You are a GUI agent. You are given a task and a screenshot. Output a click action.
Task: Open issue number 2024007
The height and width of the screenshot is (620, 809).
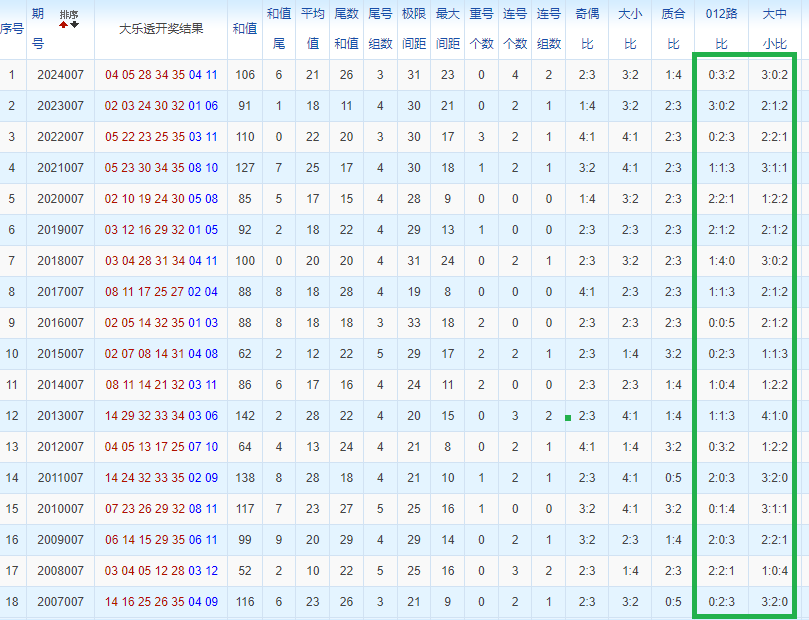60,75
